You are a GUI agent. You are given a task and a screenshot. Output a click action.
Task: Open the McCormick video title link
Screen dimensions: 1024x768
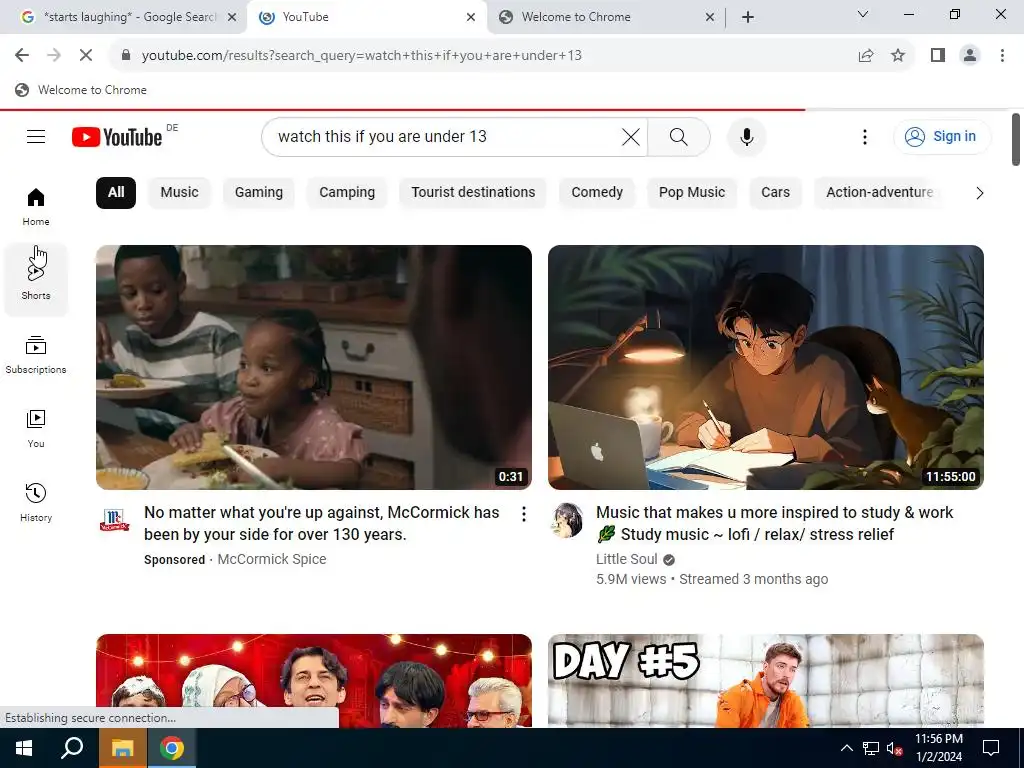tap(321, 523)
